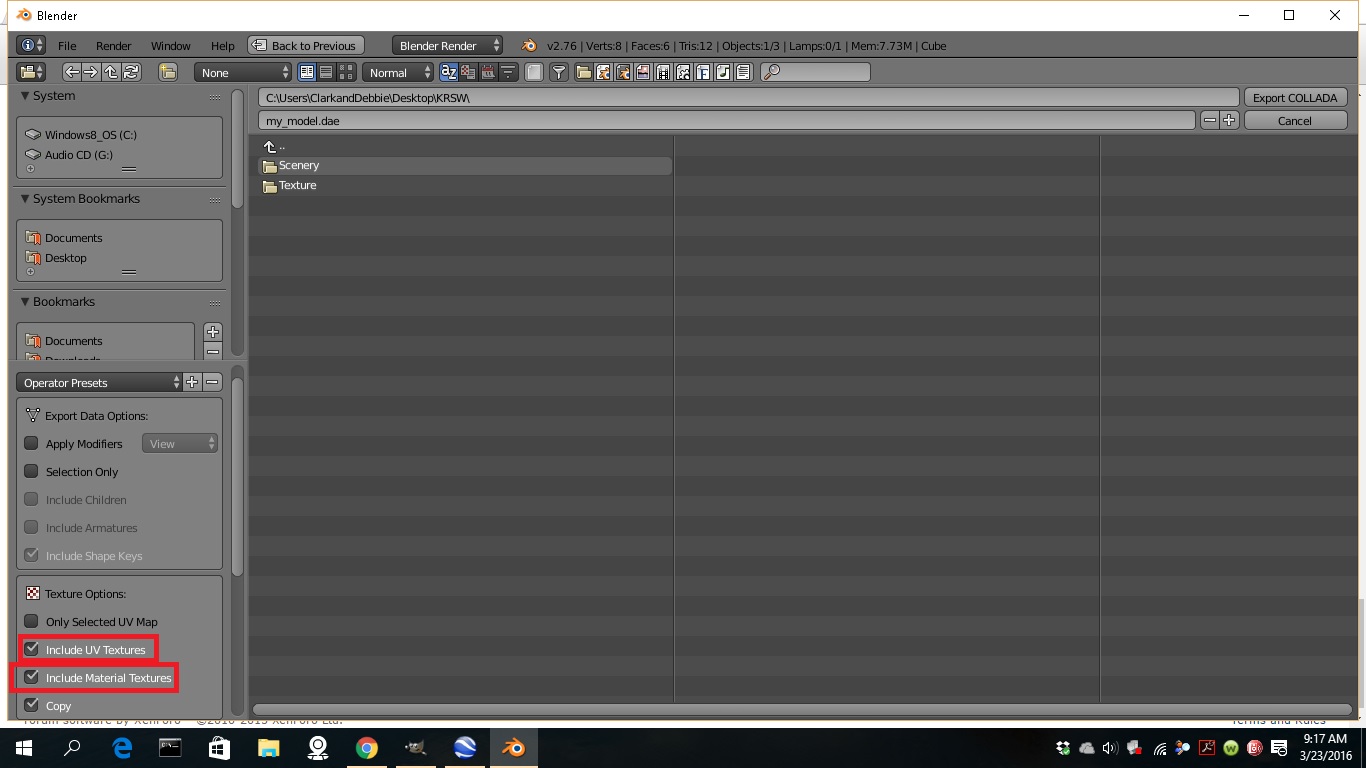Collapse the System Bookmarks panel
The width and height of the screenshot is (1366, 768).
click(26, 199)
